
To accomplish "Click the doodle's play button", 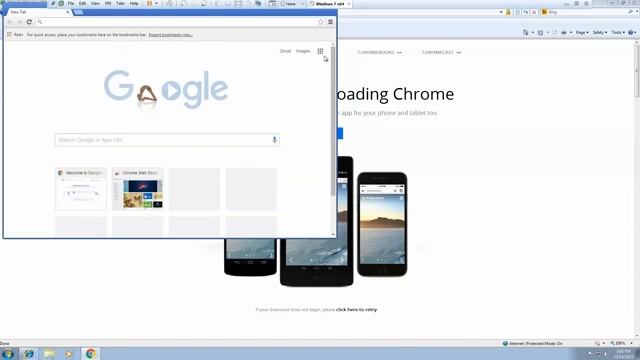I will [x=171, y=90].
